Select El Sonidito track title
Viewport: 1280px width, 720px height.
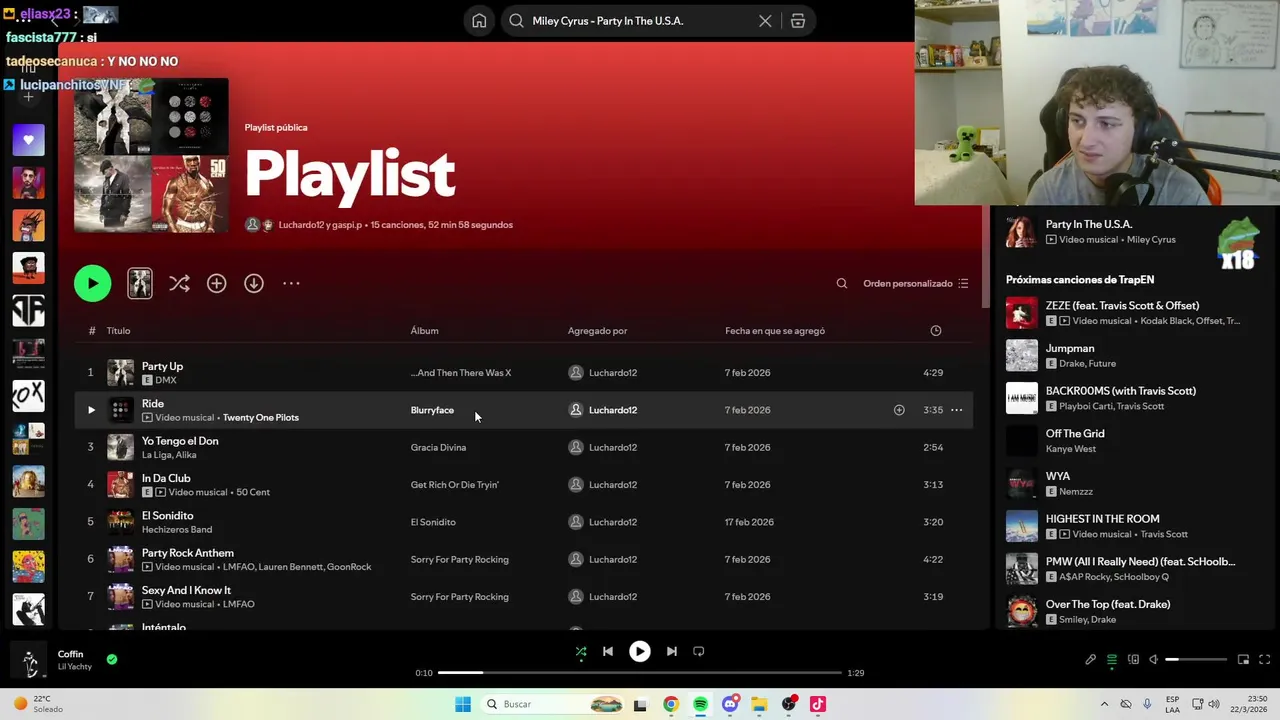[168, 516]
